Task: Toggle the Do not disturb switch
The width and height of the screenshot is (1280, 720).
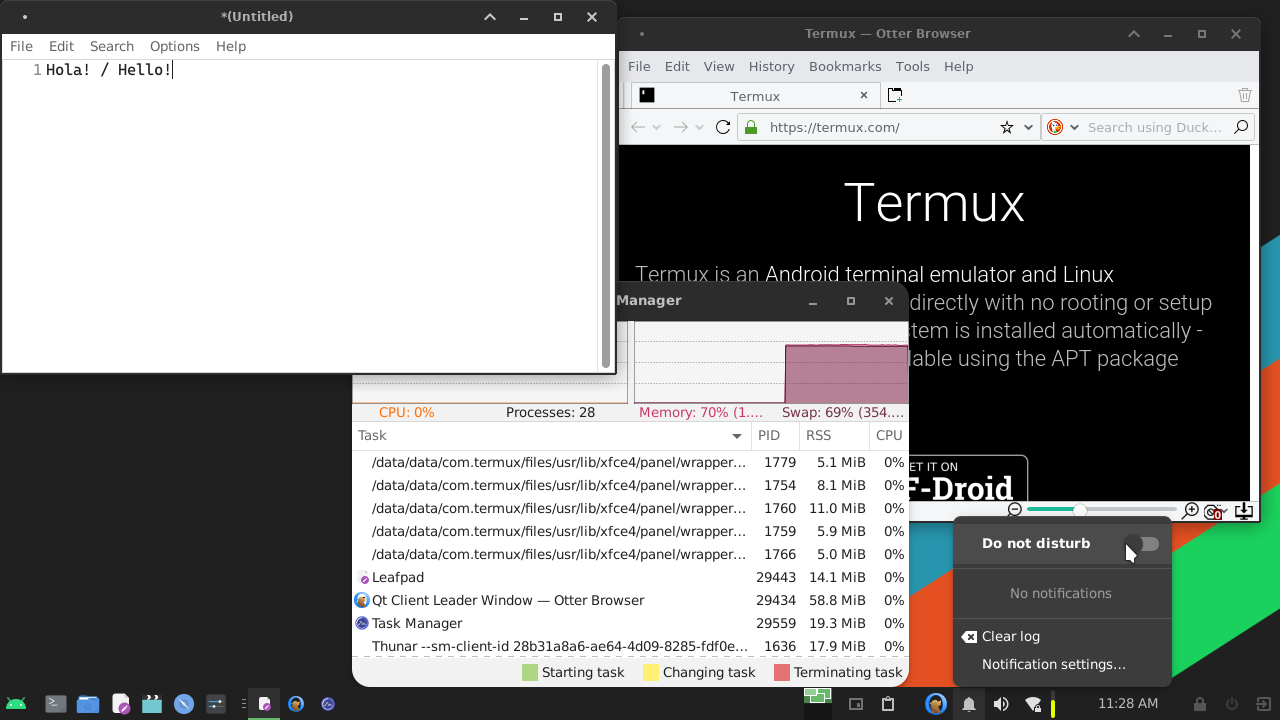Action: click(1142, 544)
